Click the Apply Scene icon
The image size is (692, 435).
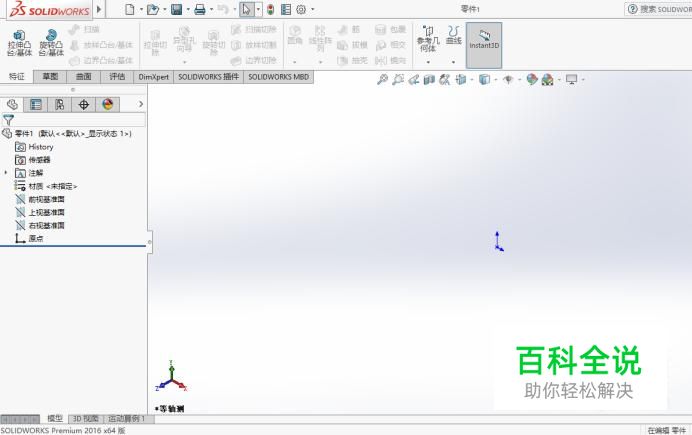click(547, 79)
